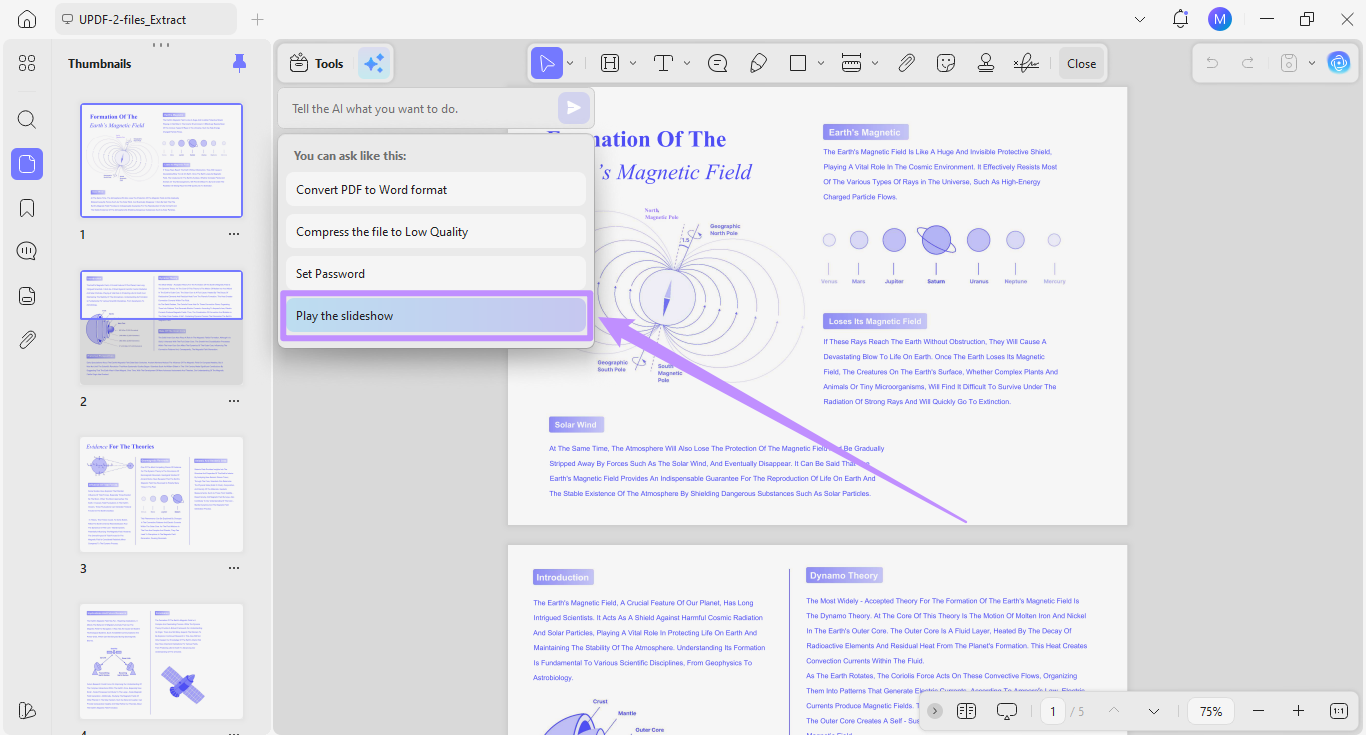This screenshot has width=1366, height=735.
Task: Send the AI prompt with the arrow button
Action: click(x=573, y=108)
